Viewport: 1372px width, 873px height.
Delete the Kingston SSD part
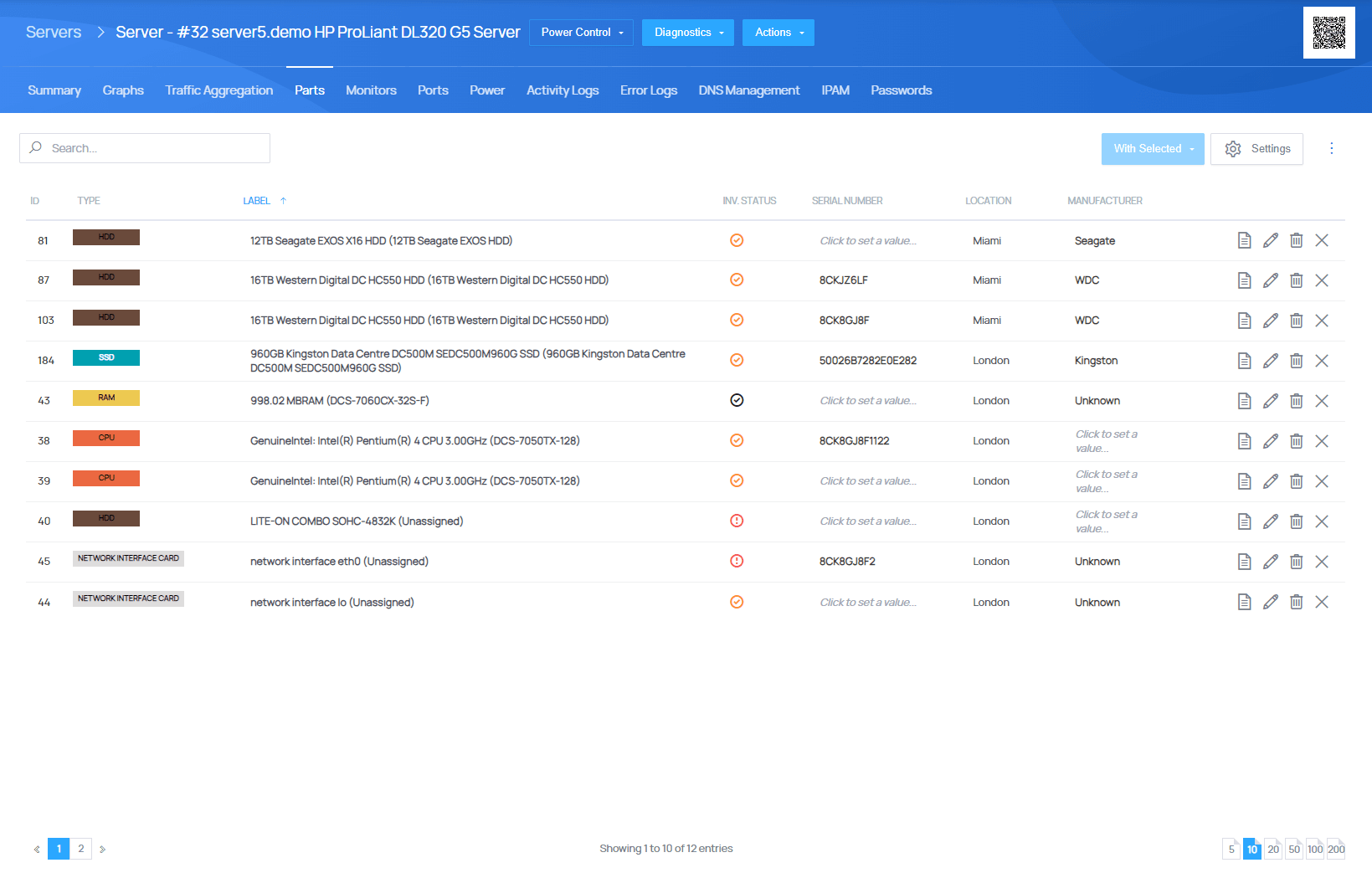1297,361
